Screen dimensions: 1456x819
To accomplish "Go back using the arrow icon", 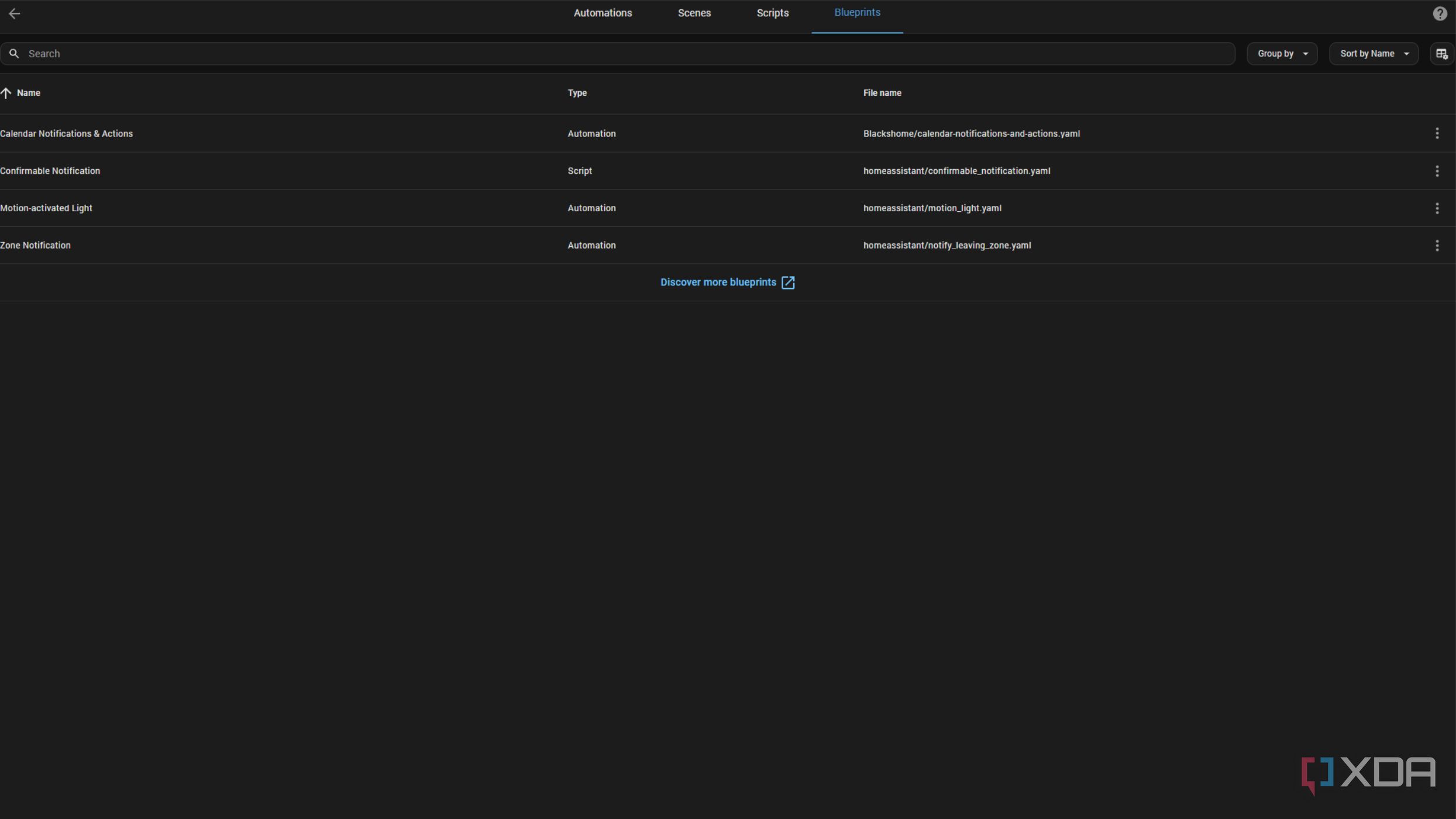I will (15, 13).
